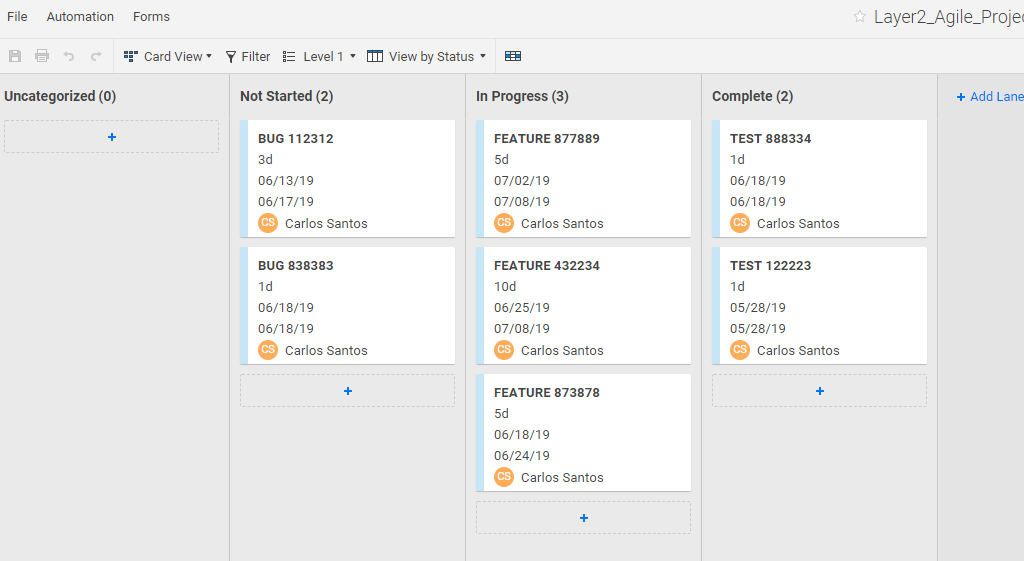
Task: Click the avatar on the BUG 112312 card
Action: coord(267,223)
